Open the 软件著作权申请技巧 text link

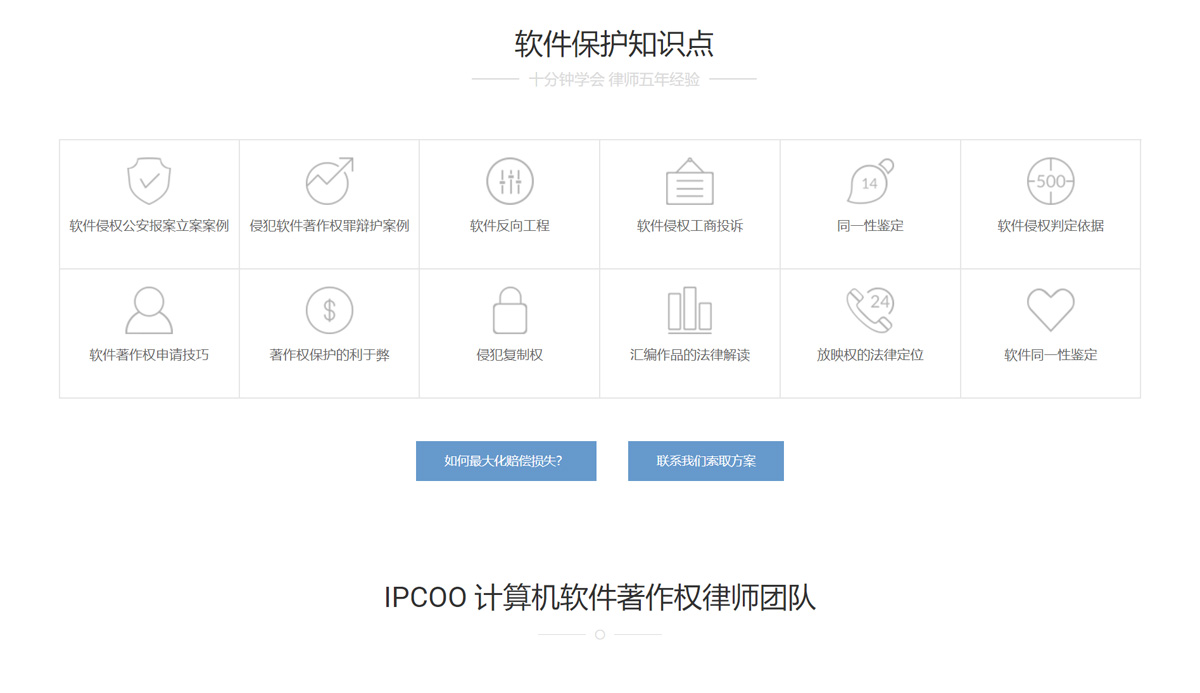click(x=149, y=355)
